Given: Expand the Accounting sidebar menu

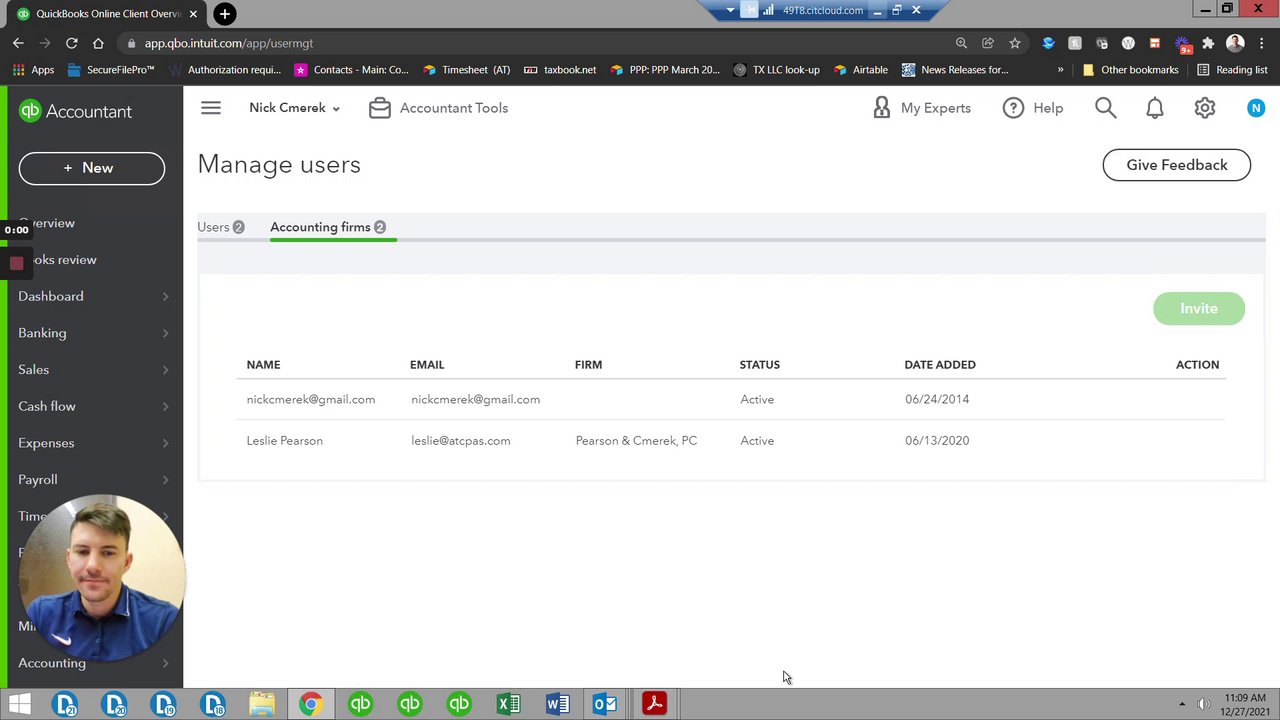Looking at the screenshot, I should coord(92,663).
